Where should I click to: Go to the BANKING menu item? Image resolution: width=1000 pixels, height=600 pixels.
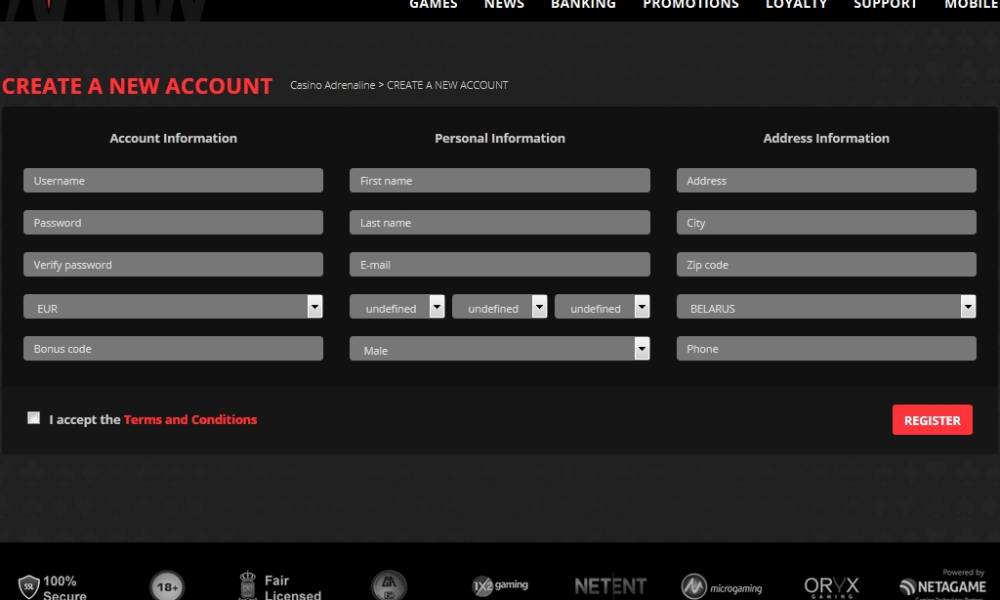point(583,5)
